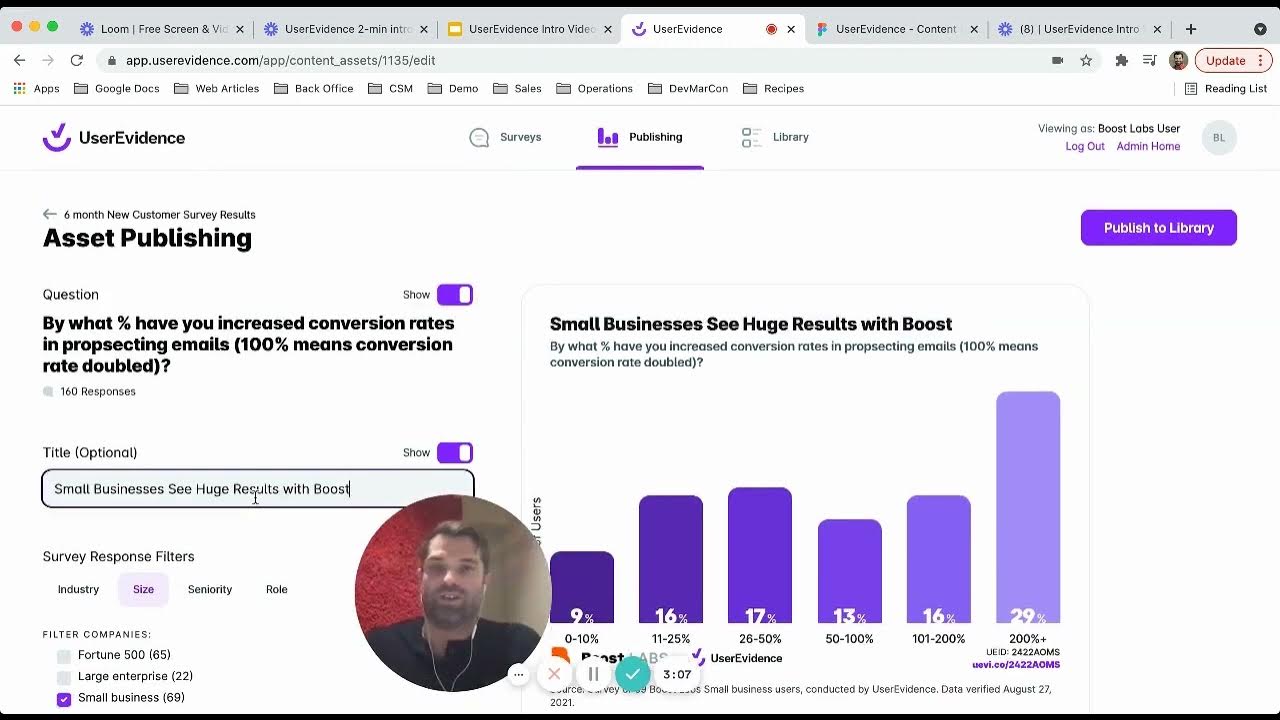Image resolution: width=1280 pixels, height=720 pixels.
Task: Click Log Out link
Action: [1085, 146]
